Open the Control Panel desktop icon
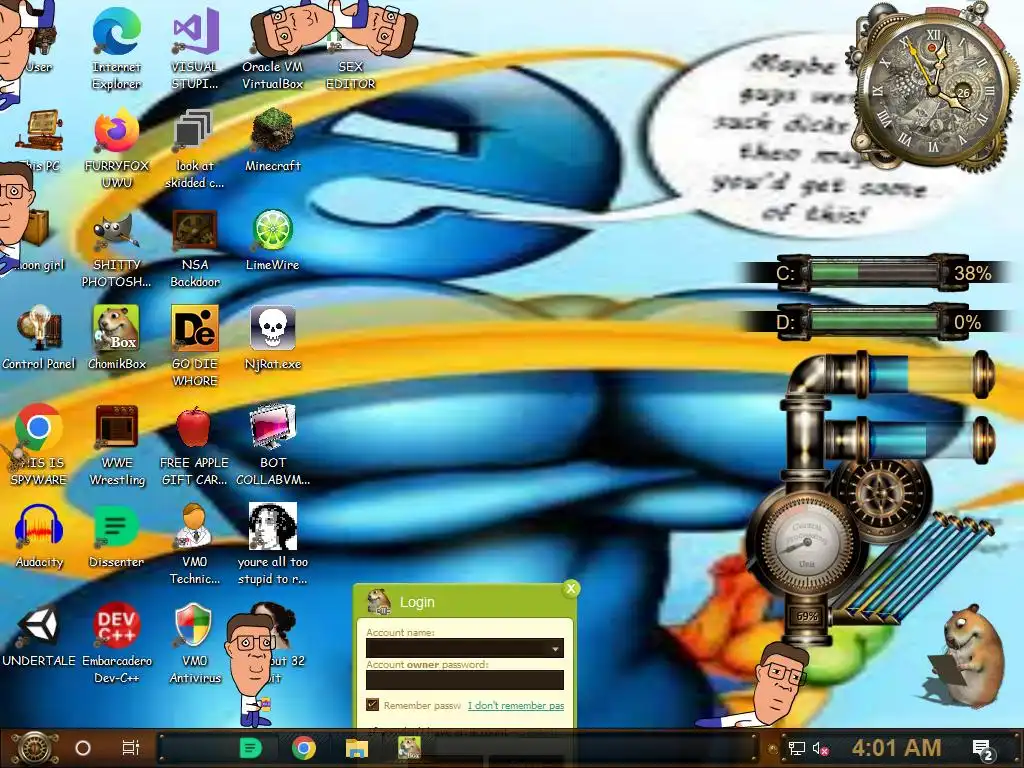This screenshot has height=768, width=1024. pos(39,338)
